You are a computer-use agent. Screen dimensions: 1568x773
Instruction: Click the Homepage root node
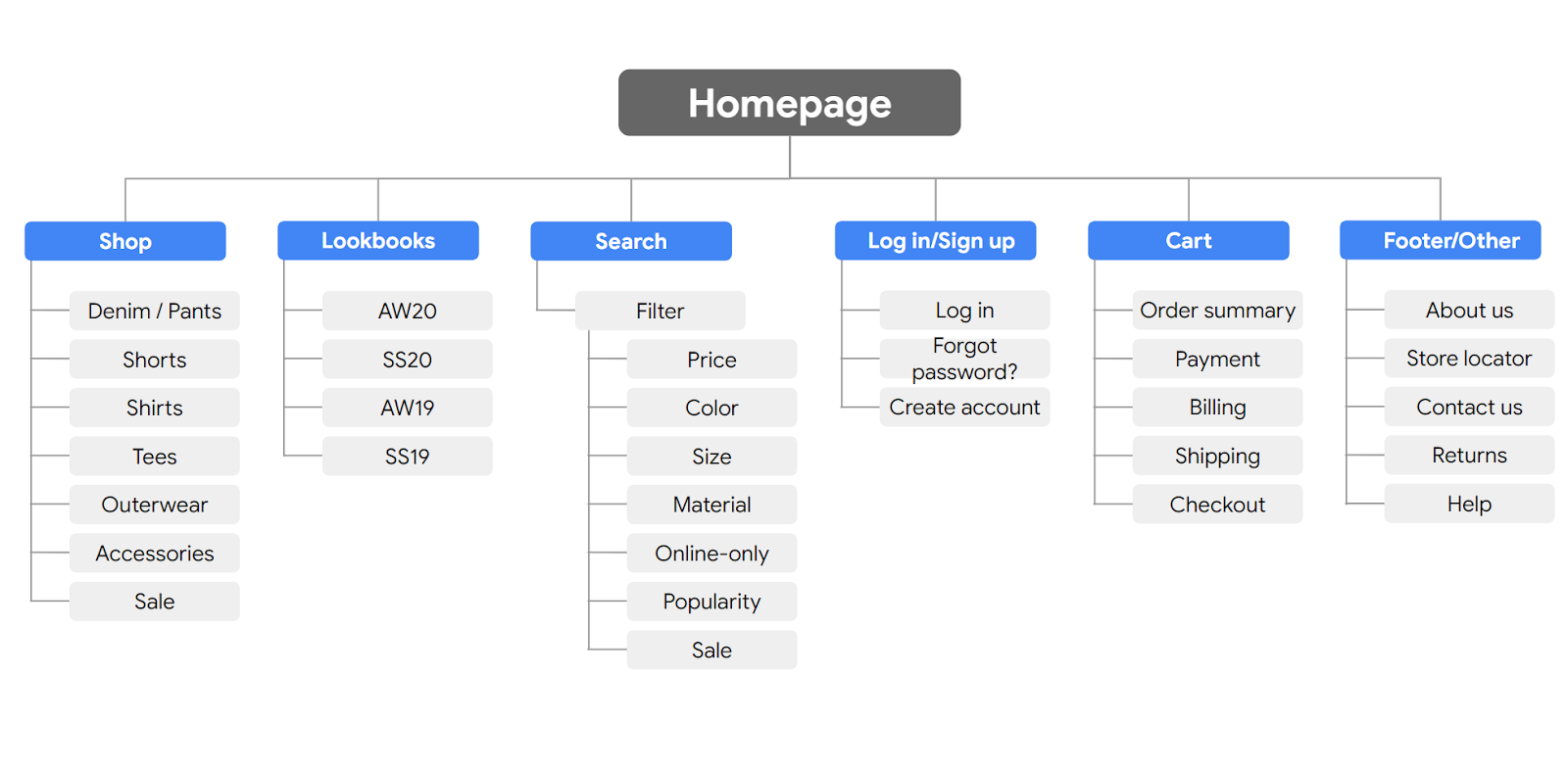(x=789, y=103)
